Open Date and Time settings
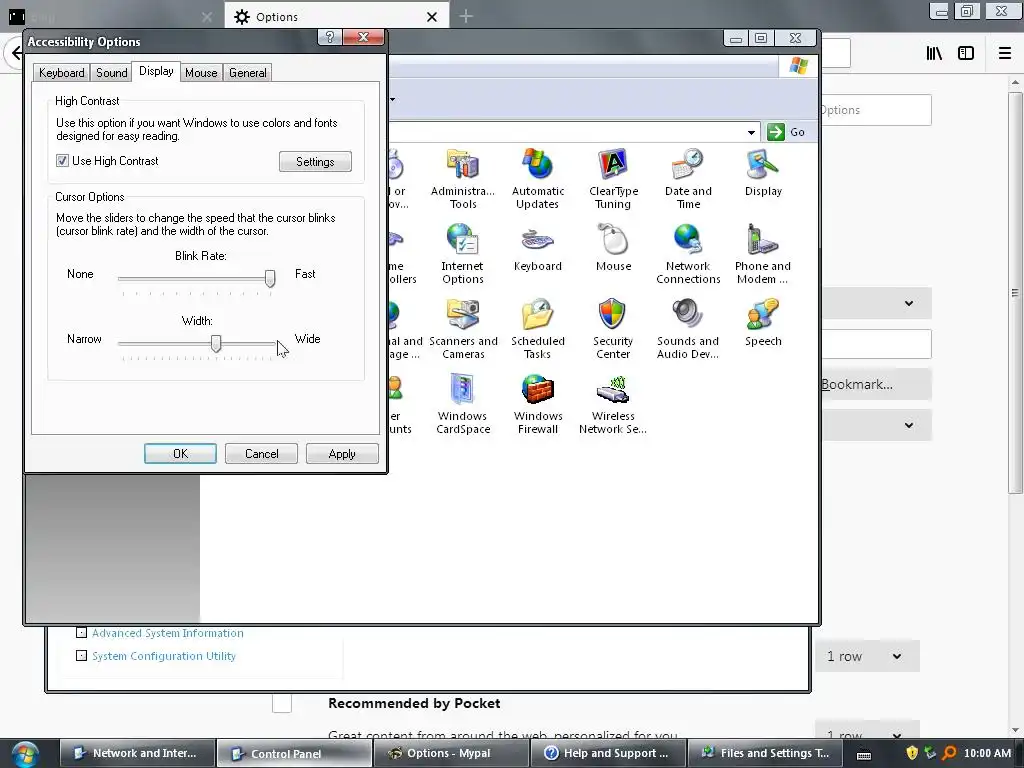 (x=688, y=178)
